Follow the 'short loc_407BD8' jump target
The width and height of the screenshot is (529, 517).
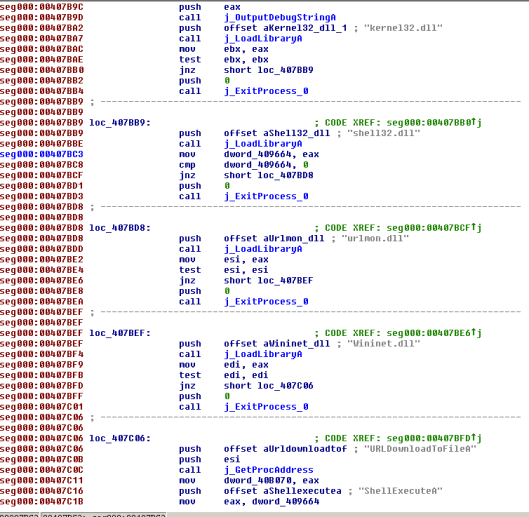268,175
